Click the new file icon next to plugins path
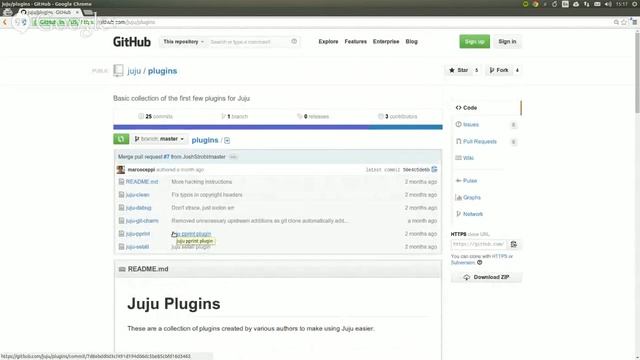Image resolution: width=640 pixels, height=360 pixels. pyautogui.click(x=227, y=140)
